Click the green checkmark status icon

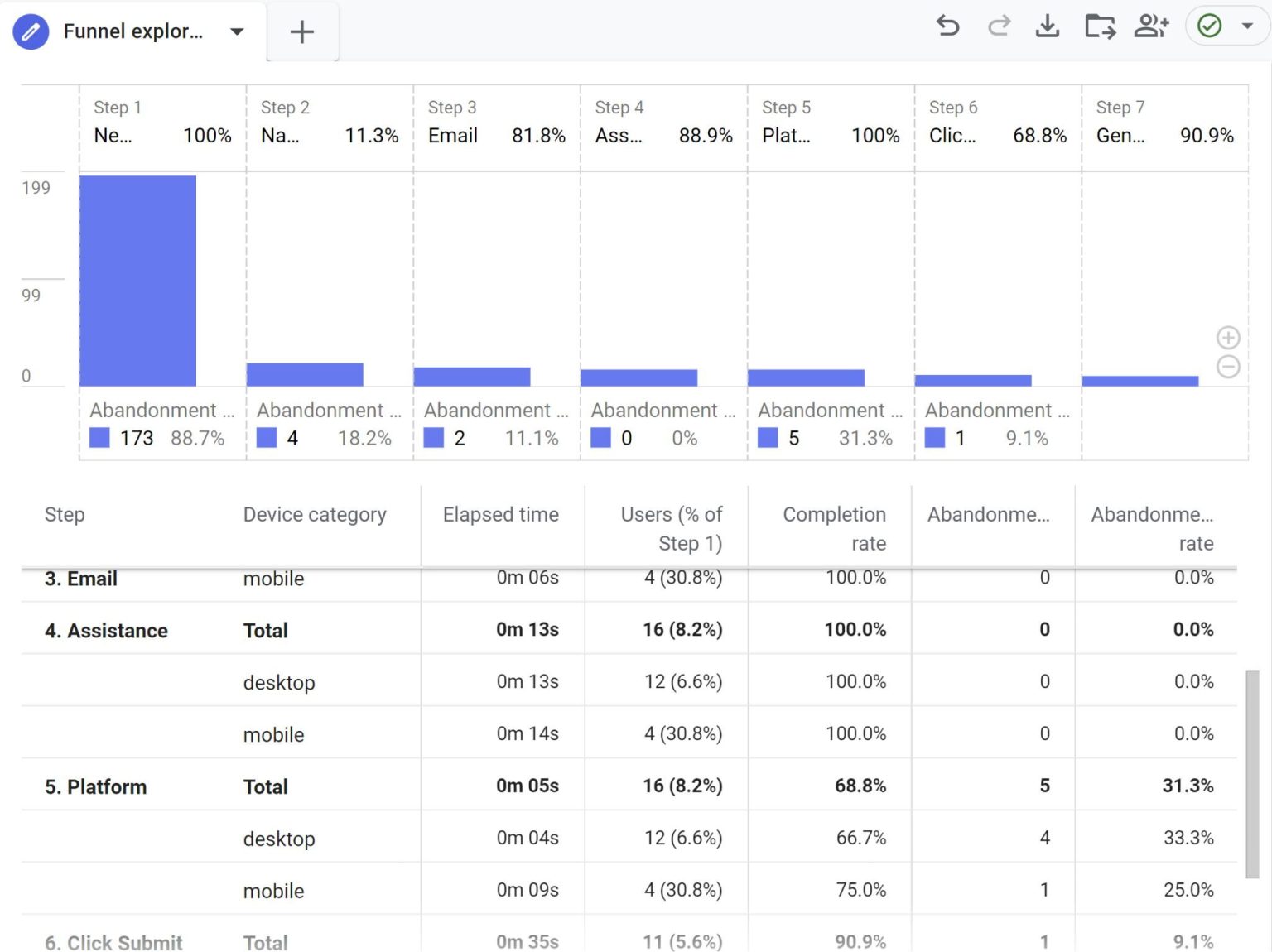(x=1210, y=26)
